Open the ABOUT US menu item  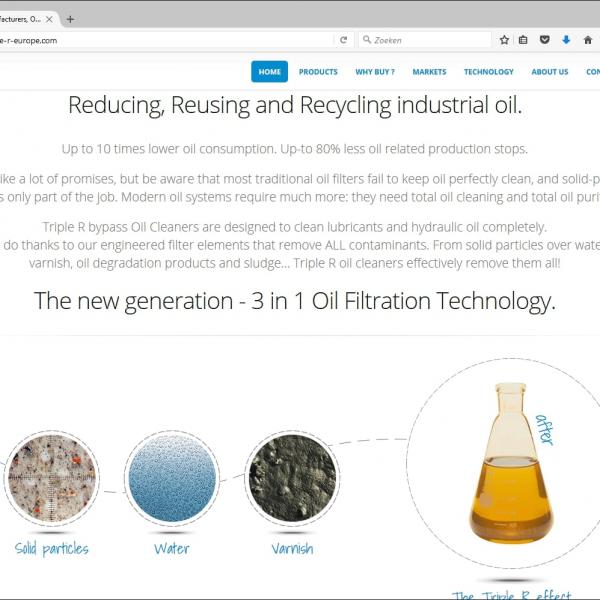pos(549,72)
